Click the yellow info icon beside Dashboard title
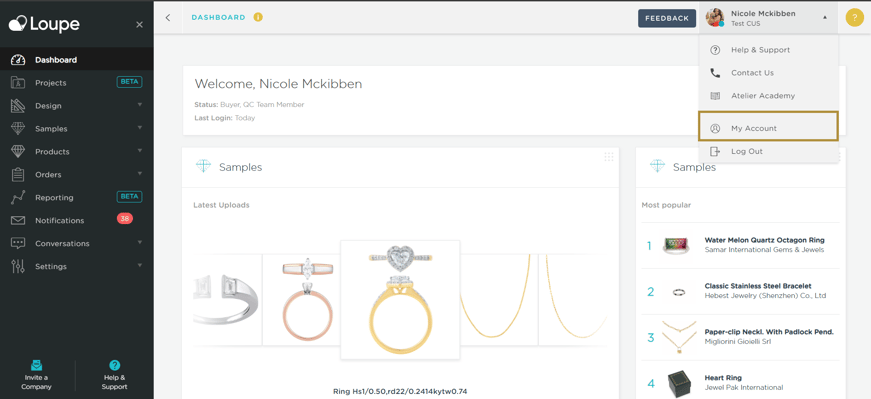Image resolution: width=871 pixels, height=399 pixels. click(258, 17)
